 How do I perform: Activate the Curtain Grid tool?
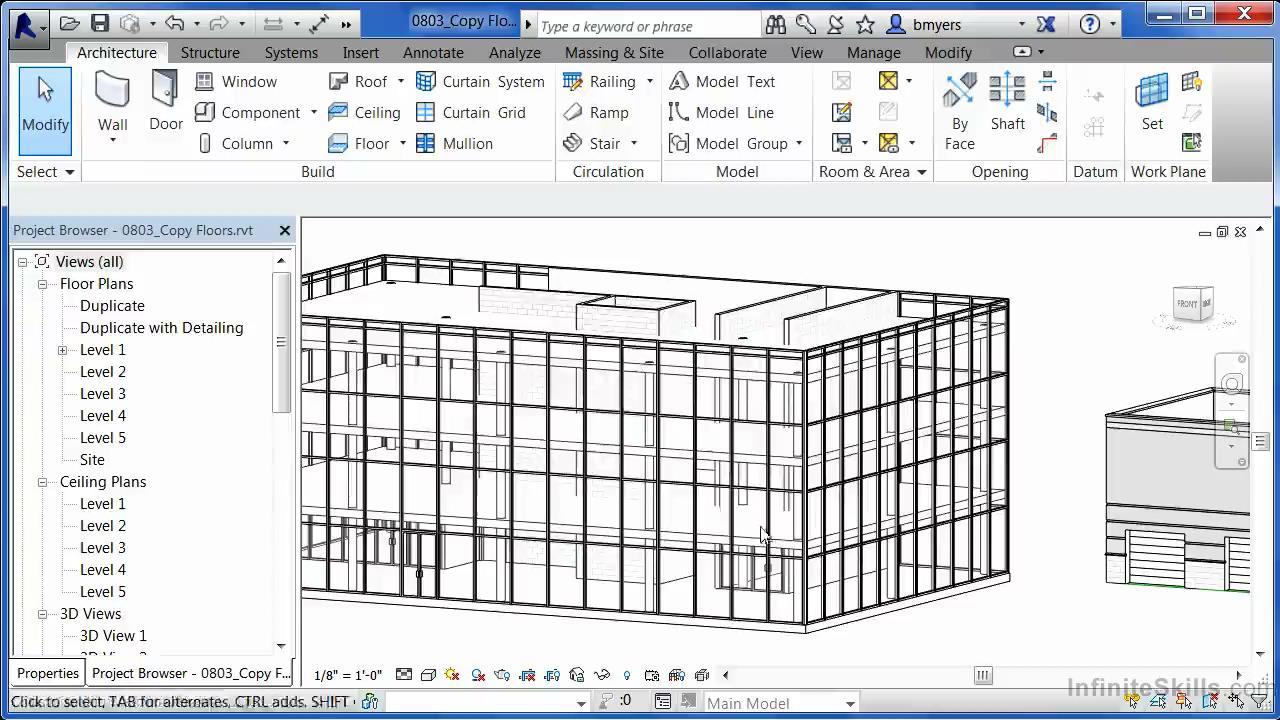470,113
